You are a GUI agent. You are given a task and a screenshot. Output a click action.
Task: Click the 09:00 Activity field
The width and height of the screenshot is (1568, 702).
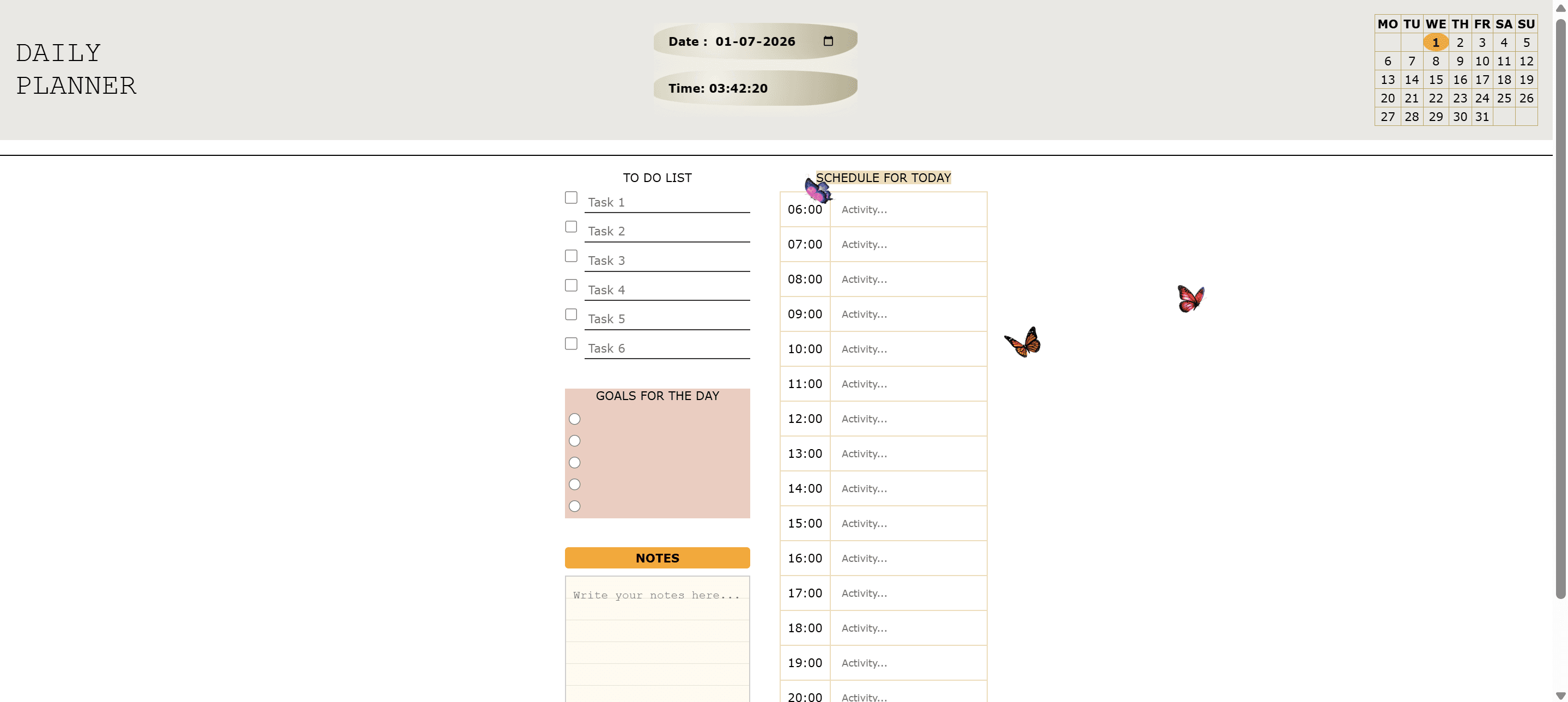point(908,314)
